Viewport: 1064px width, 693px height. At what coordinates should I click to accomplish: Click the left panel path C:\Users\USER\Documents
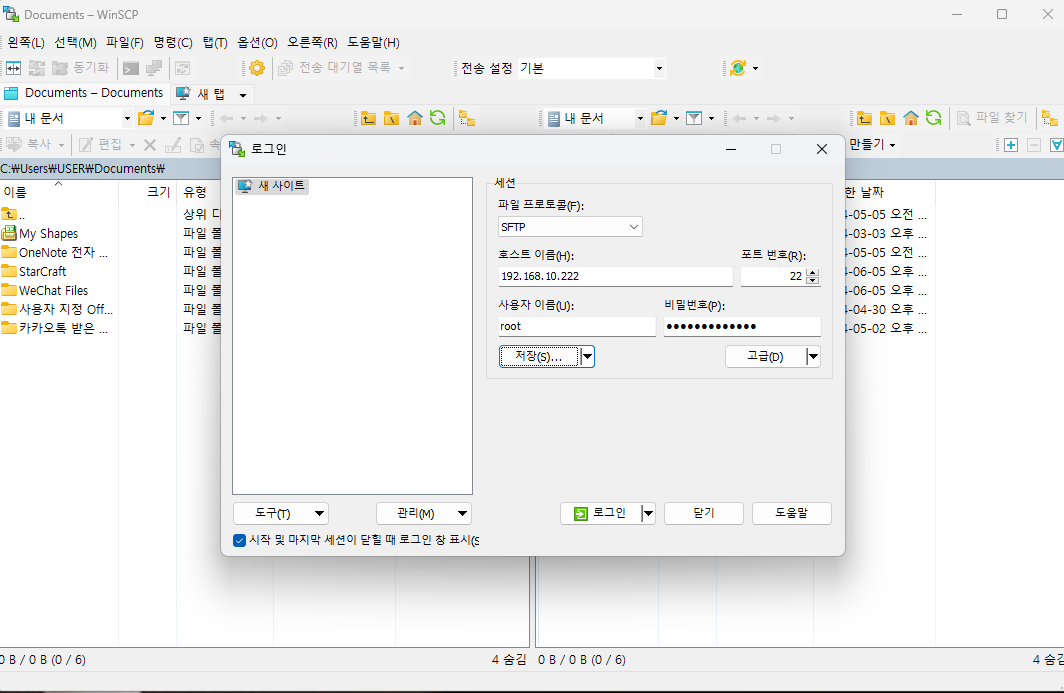[x=83, y=168]
